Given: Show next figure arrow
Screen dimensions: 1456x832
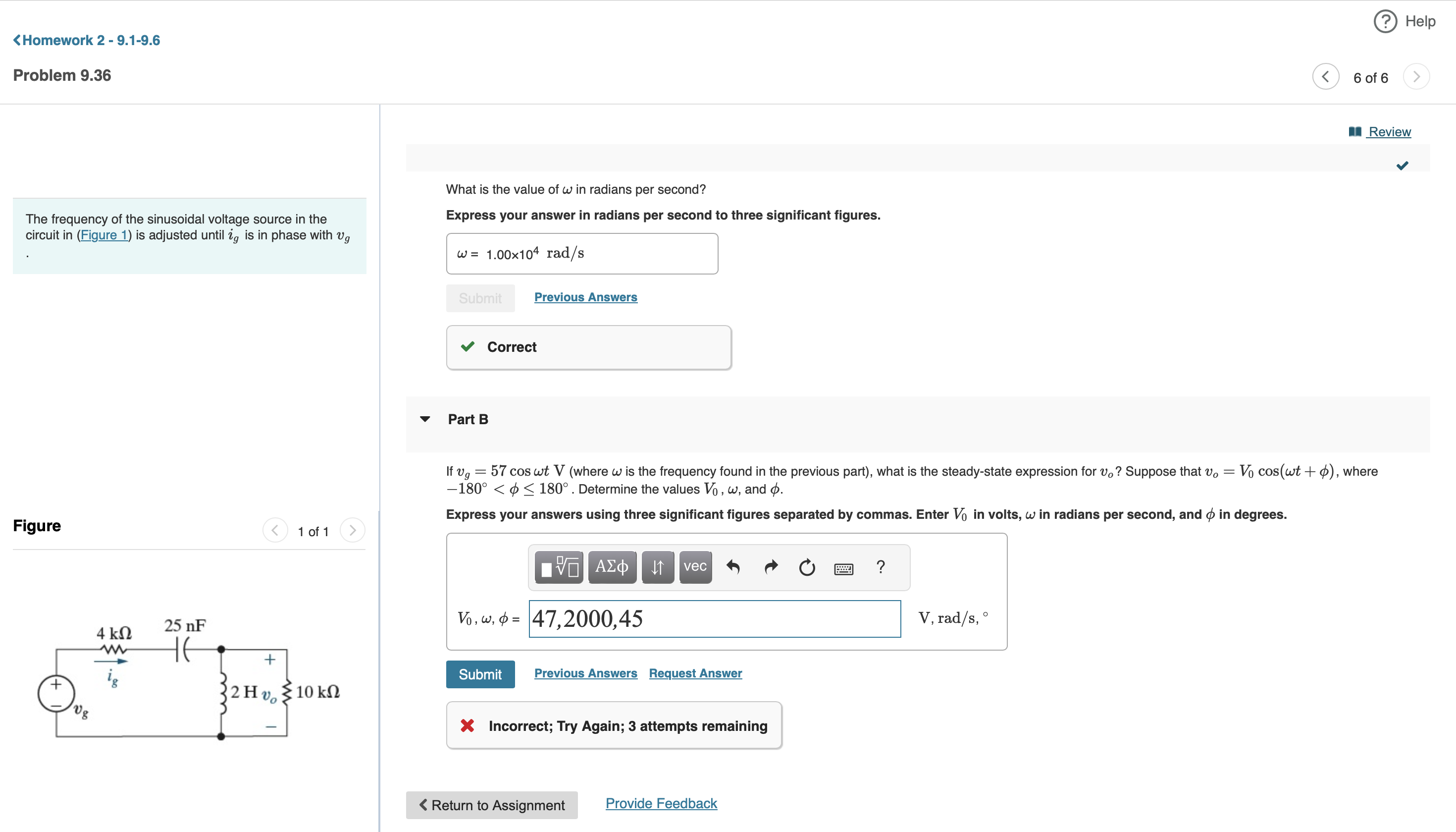Looking at the screenshot, I should (x=352, y=530).
